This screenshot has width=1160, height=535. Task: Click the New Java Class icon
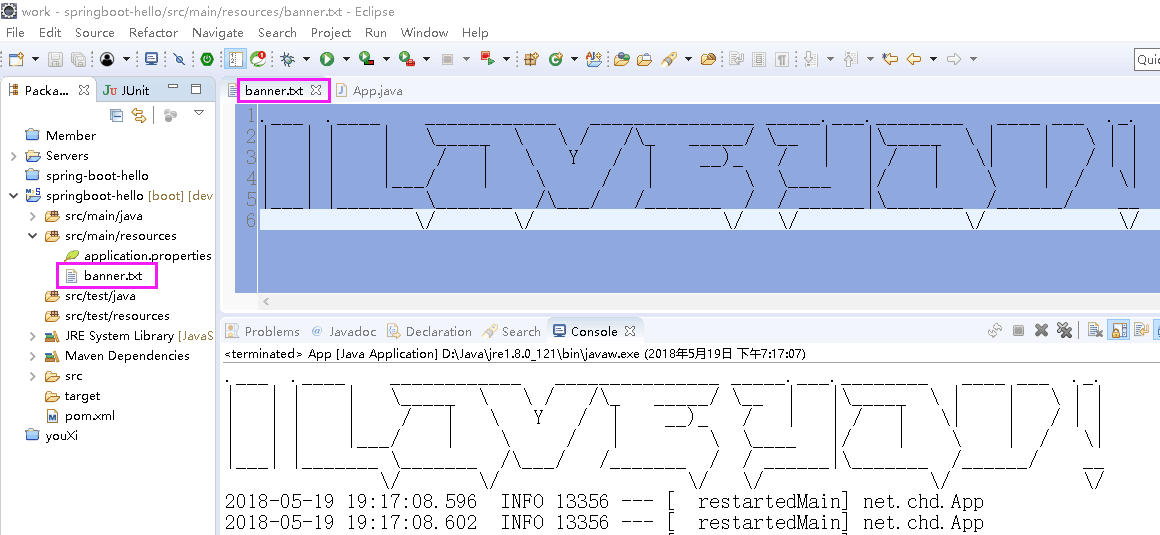[x=556, y=58]
